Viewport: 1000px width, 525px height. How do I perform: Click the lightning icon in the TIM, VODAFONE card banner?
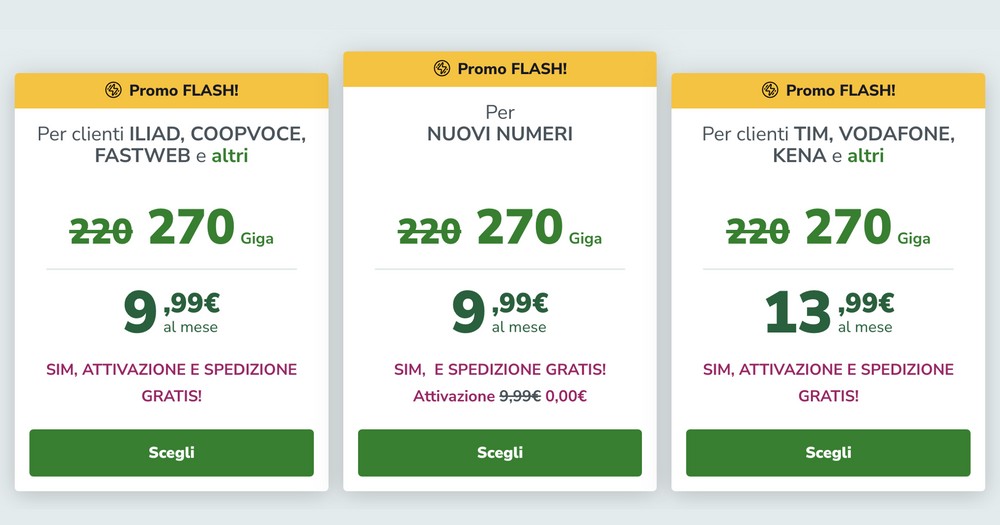click(x=770, y=90)
